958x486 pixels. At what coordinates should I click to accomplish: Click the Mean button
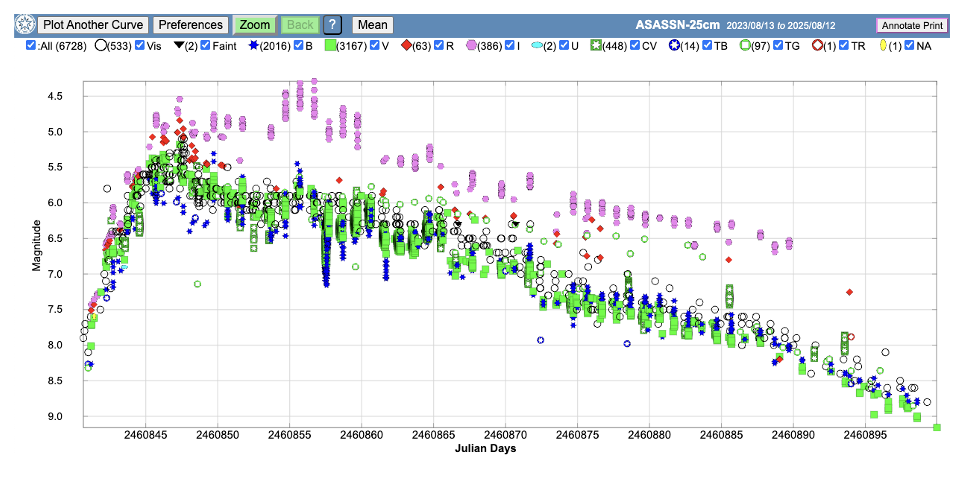[373, 25]
